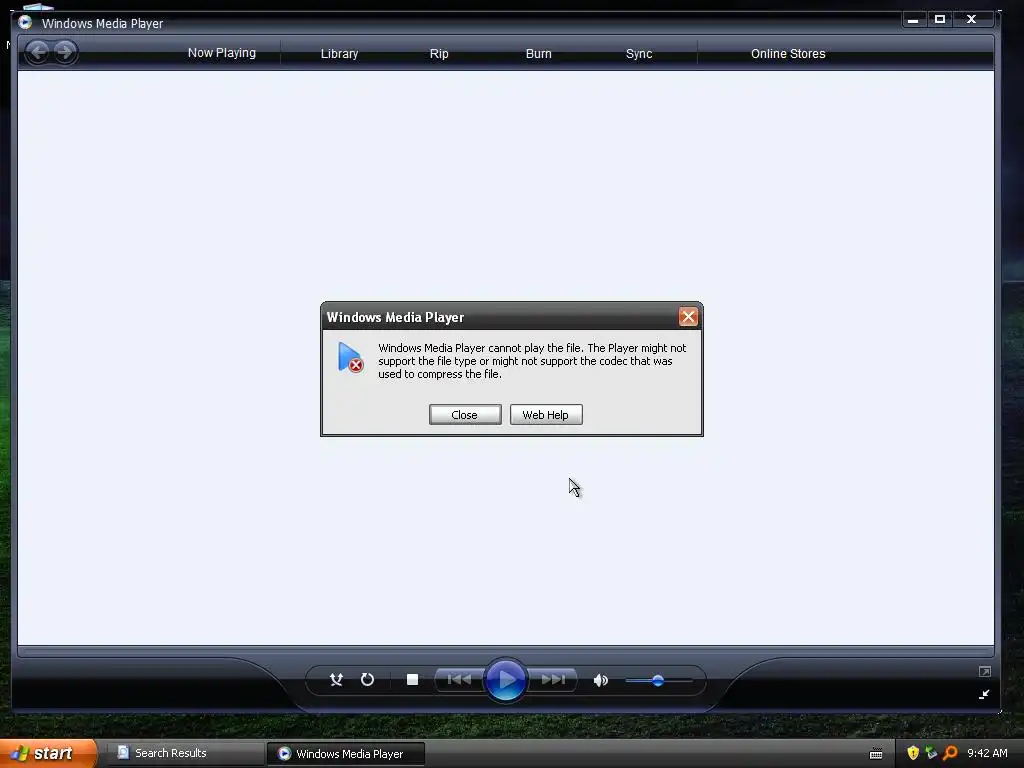Dismiss the dialog using its red X button

pos(688,317)
